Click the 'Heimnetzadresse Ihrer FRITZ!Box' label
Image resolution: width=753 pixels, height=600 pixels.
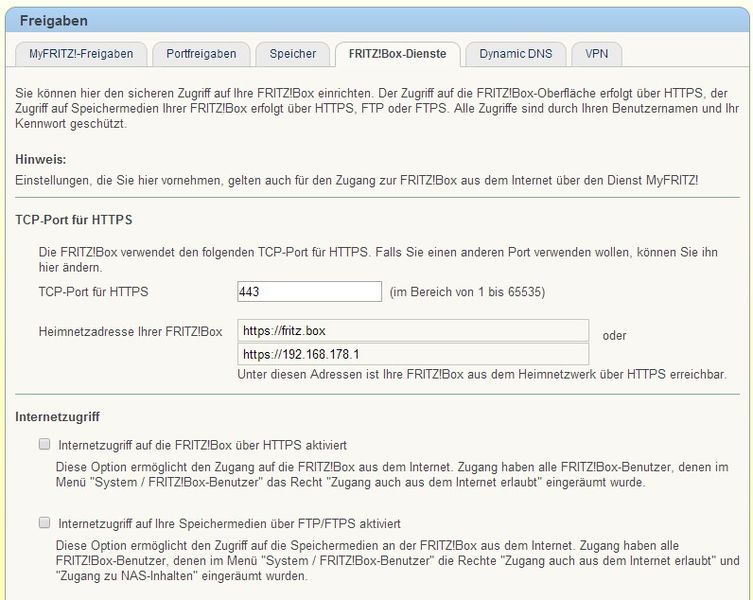pyautogui.click(x=130, y=331)
